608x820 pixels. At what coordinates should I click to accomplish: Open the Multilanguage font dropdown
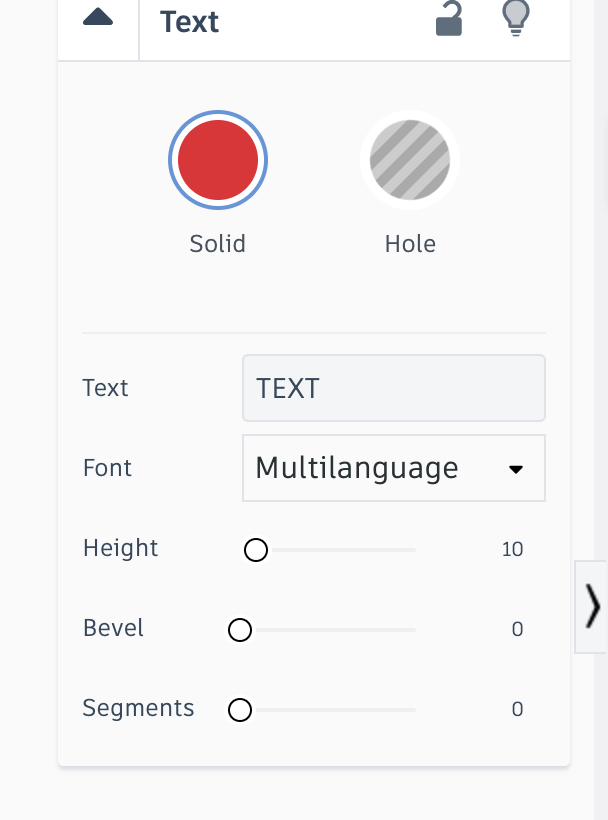coord(380,468)
